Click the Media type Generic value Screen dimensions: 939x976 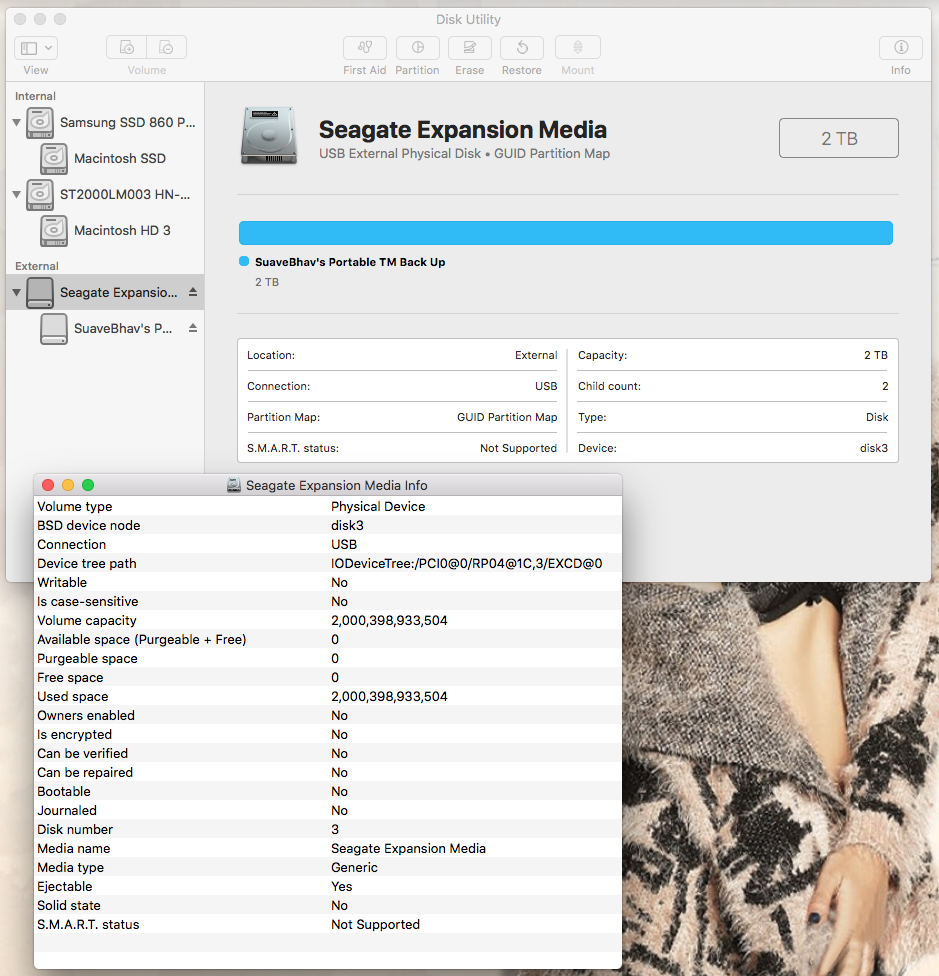pos(354,868)
